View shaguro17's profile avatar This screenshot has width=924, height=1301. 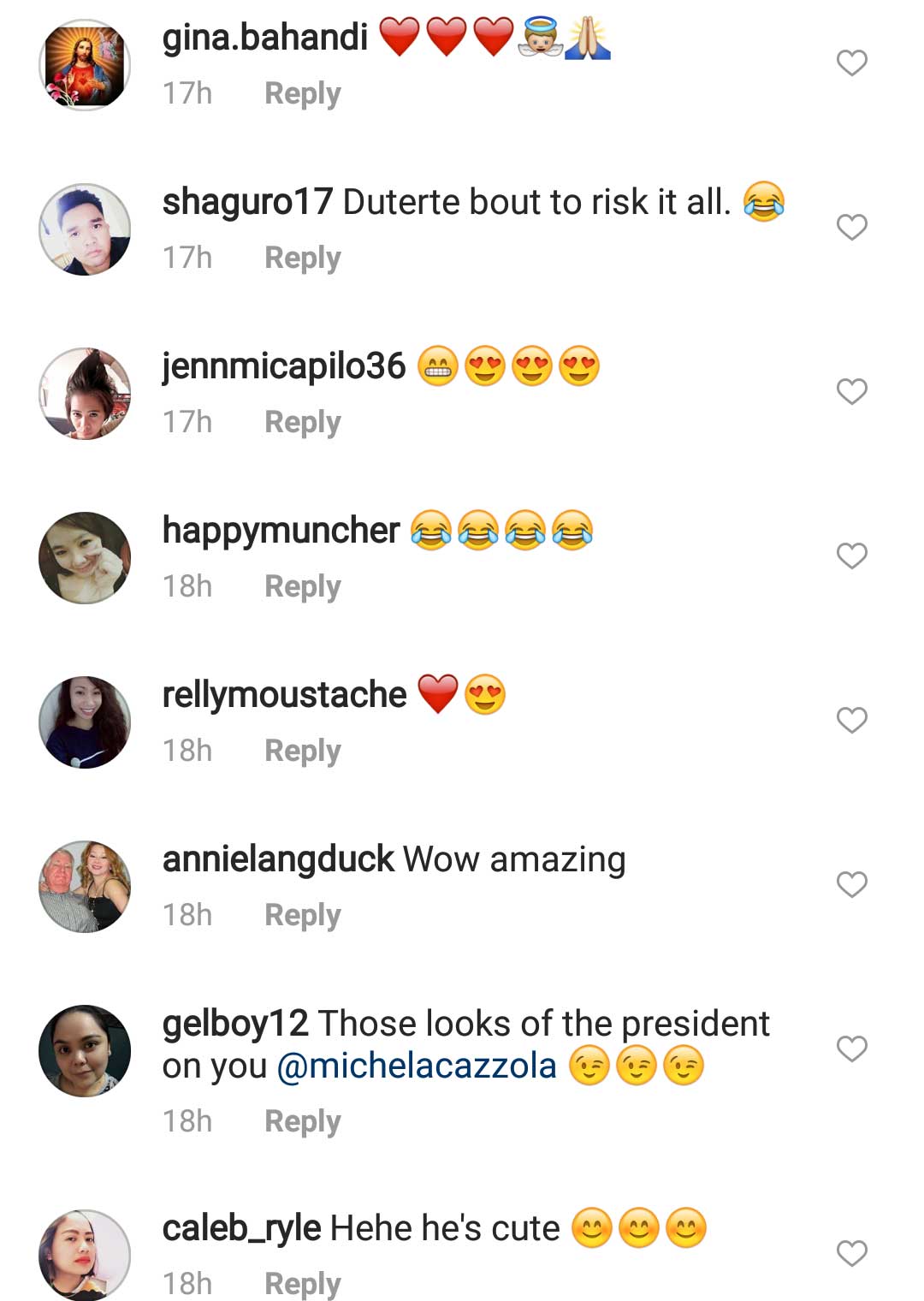coord(85,229)
